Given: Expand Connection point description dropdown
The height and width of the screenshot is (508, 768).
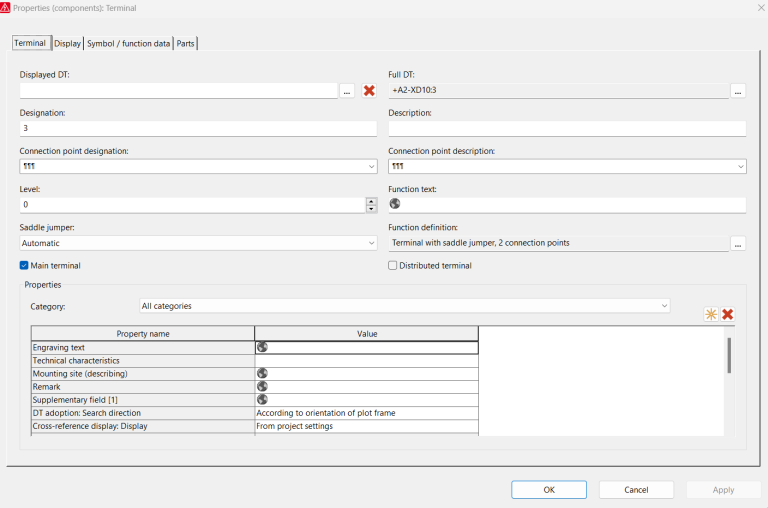Looking at the screenshot, I should point(740,167).
